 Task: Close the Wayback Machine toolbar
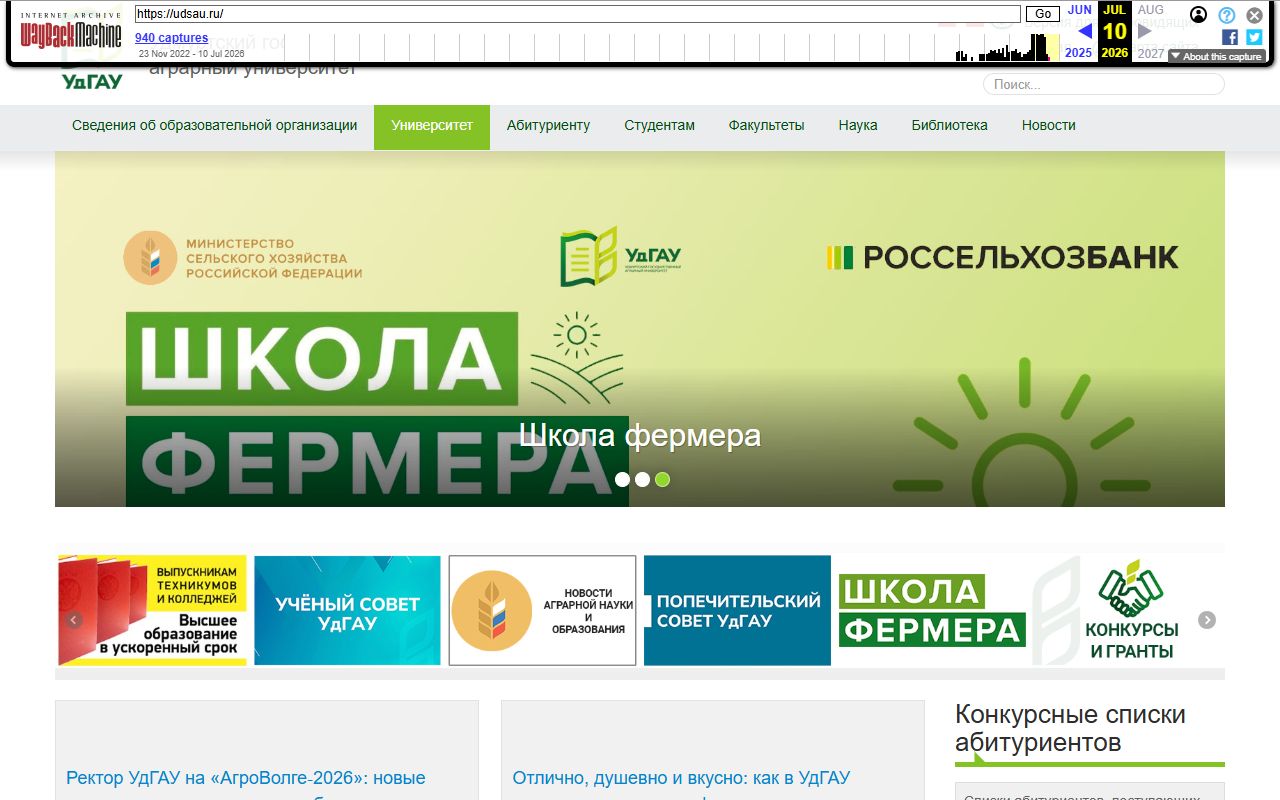tap(1254, 15)
